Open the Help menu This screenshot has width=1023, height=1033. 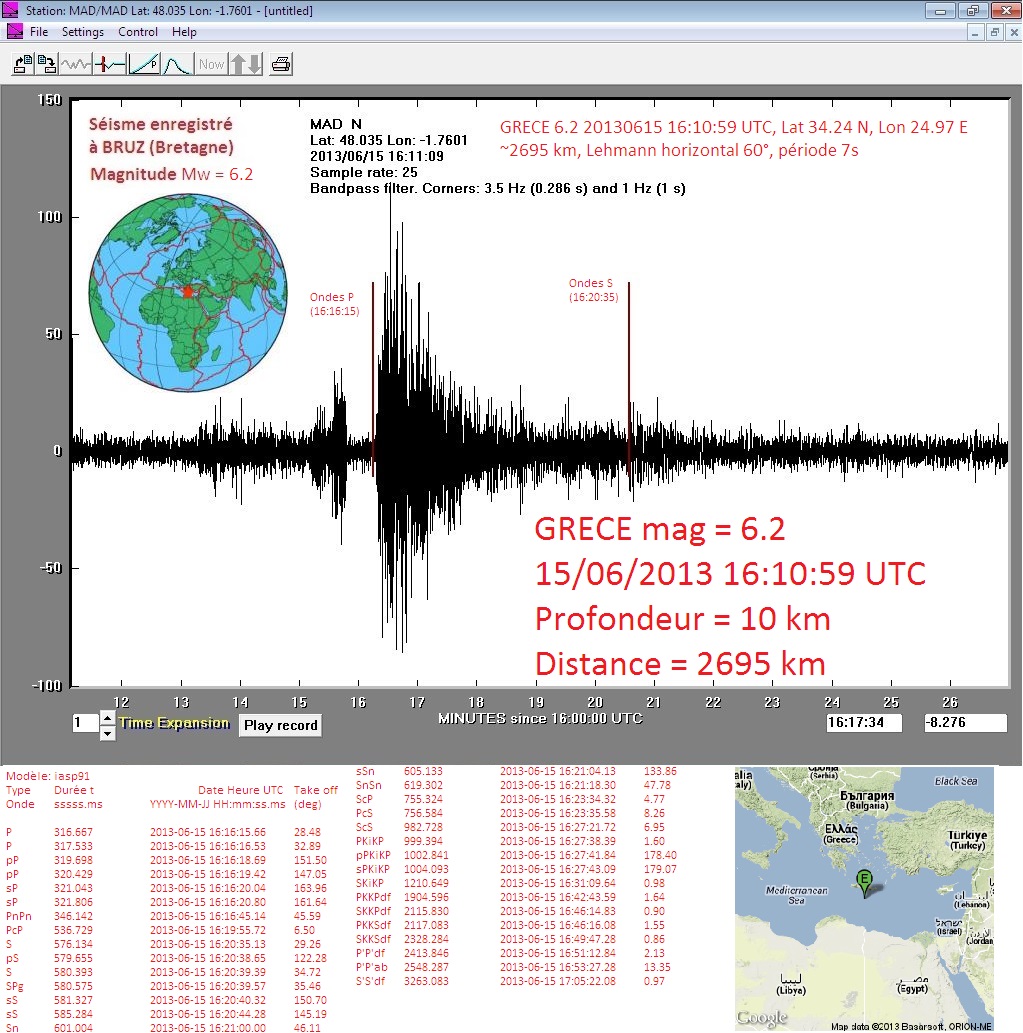[x=184, y=32]
